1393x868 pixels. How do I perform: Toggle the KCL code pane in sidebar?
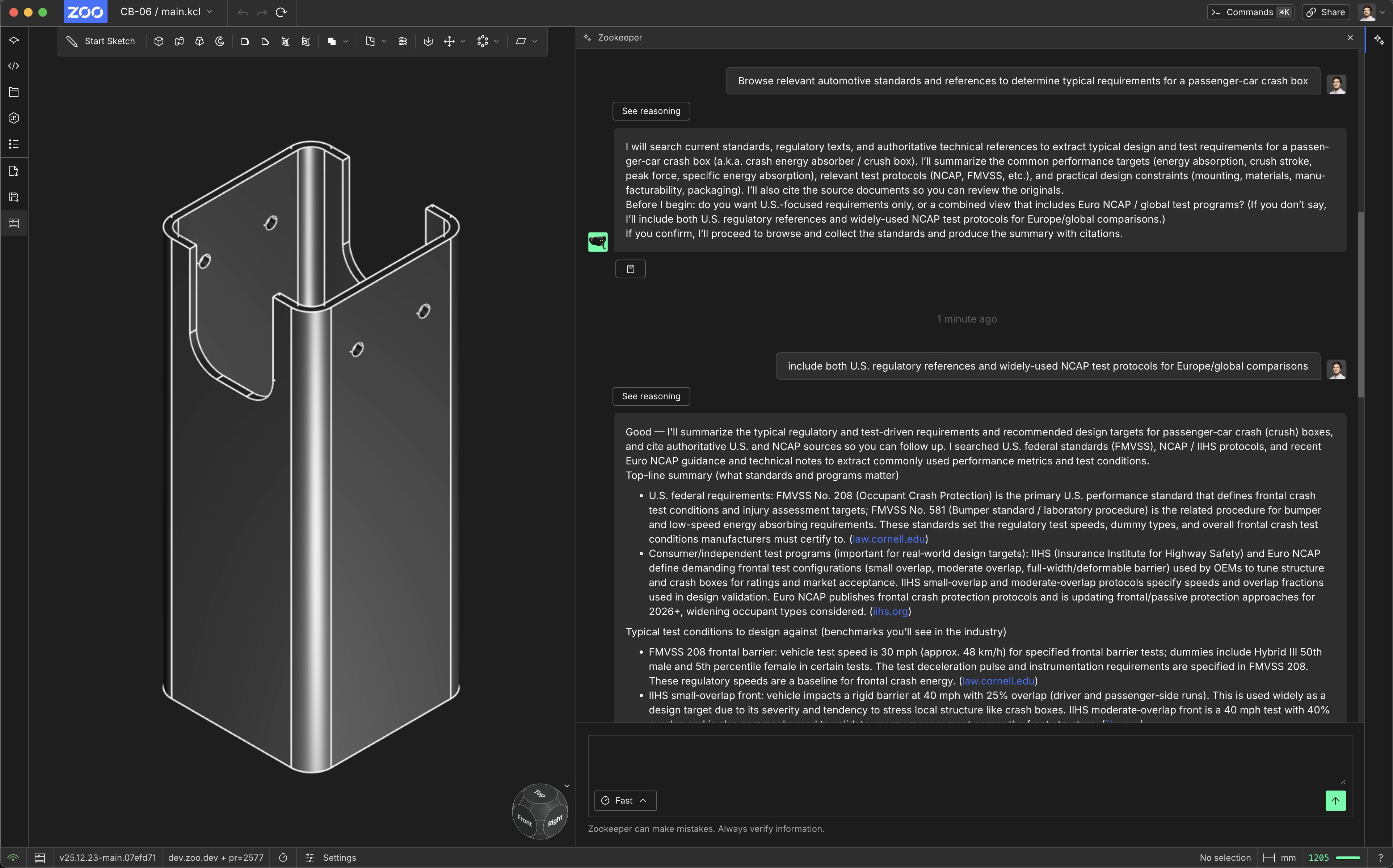[x=14, y=66]
